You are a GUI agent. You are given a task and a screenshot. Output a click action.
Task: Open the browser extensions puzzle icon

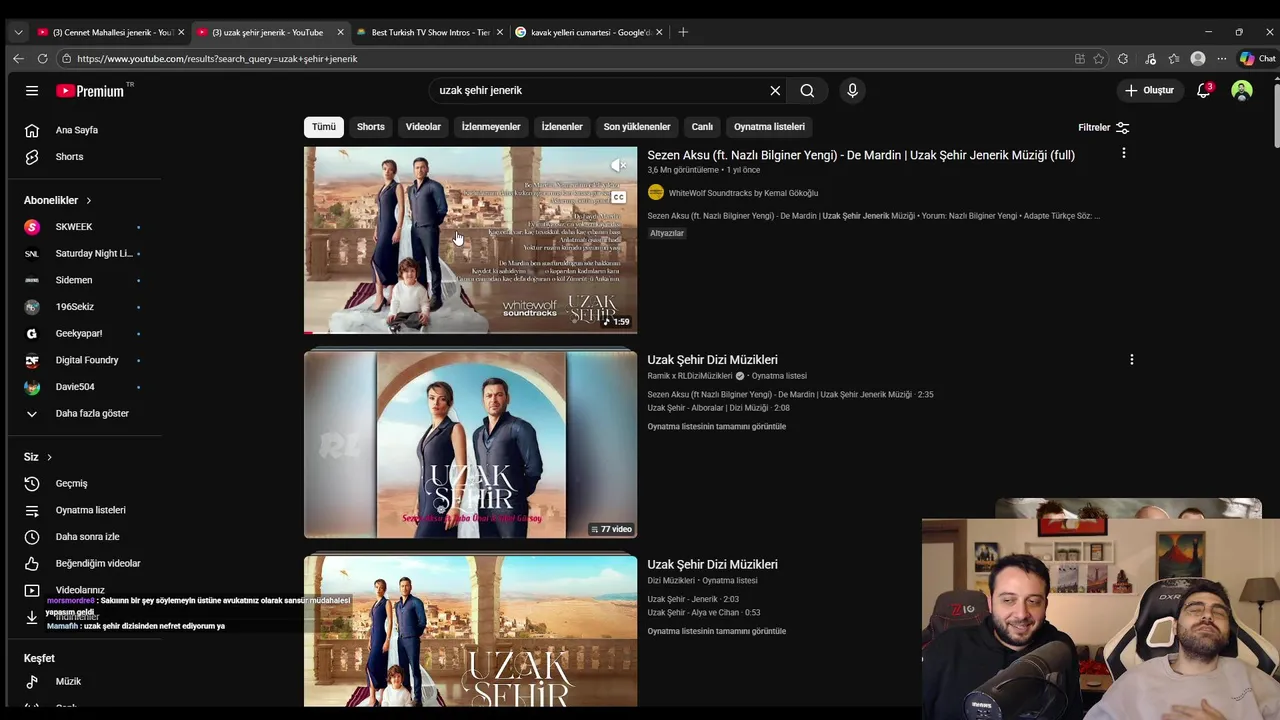1123,59
